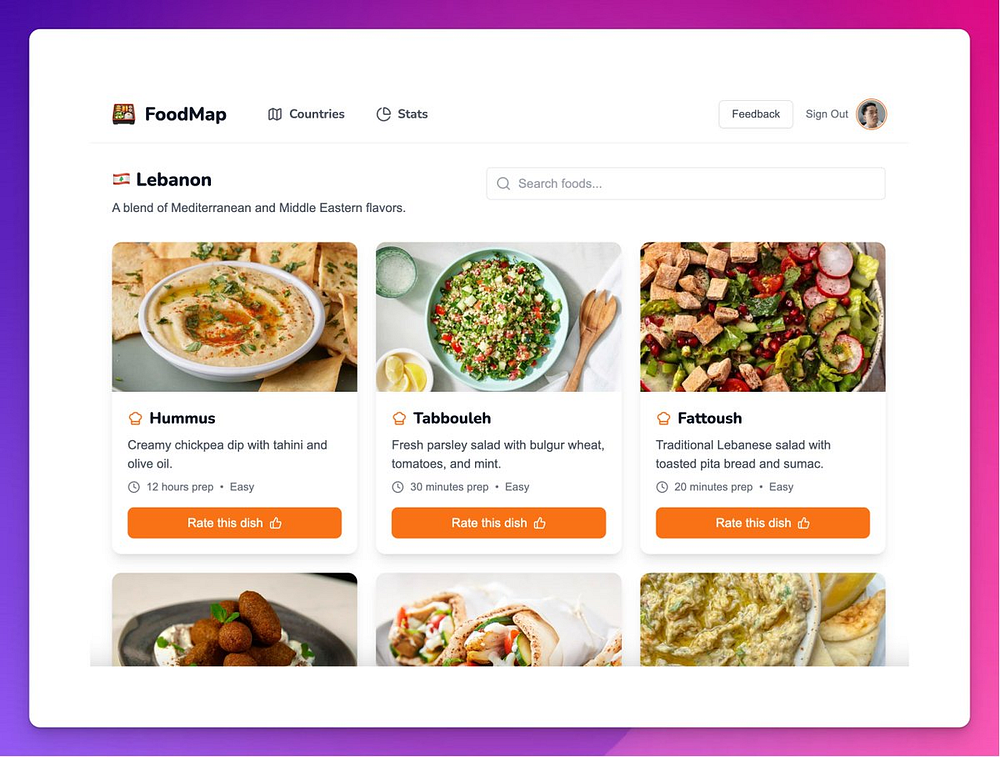Click the chef hat icon beside Fattoush
The image size is (1000, 757).
[x=663, y=418]
